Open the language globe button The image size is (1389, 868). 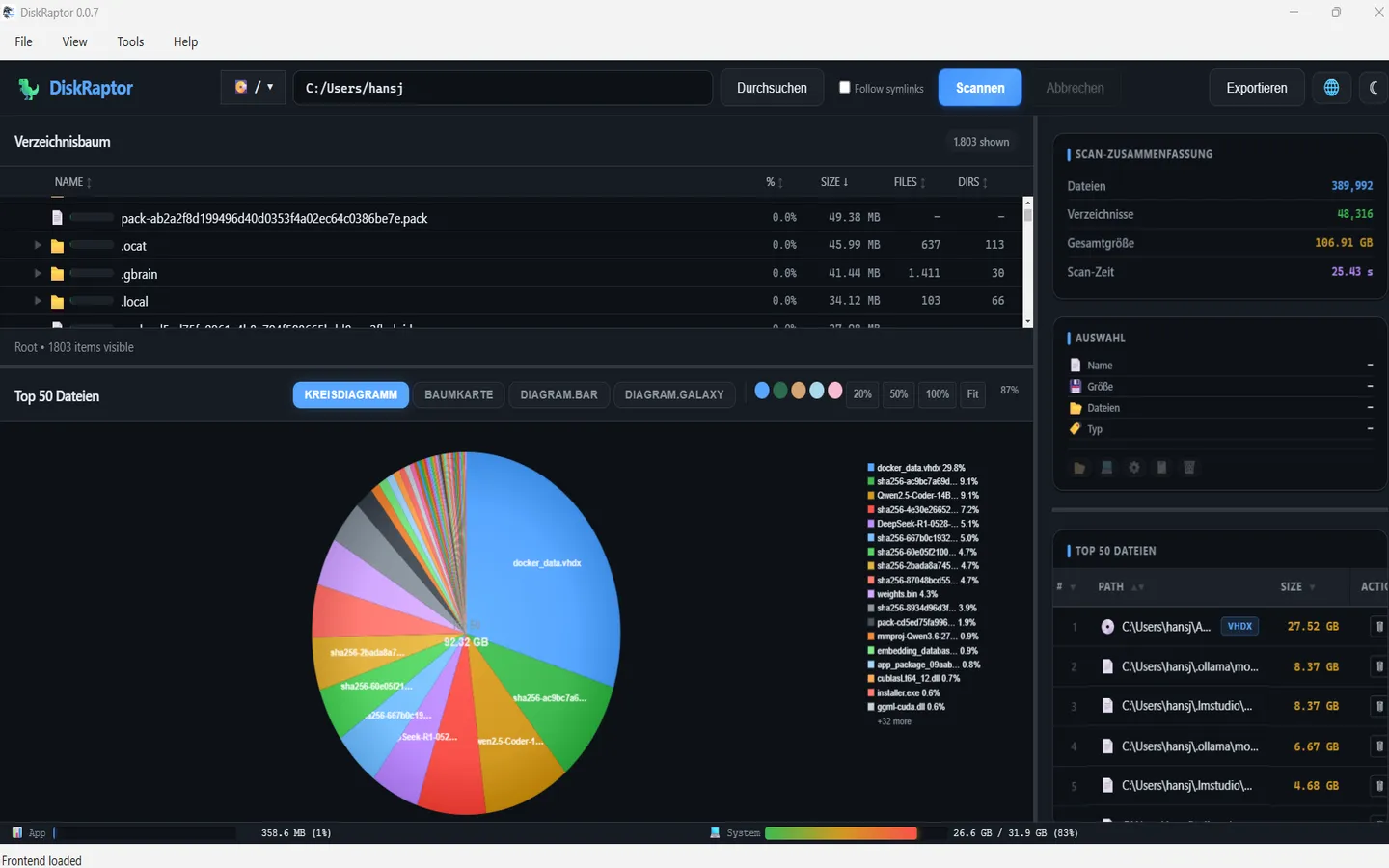(1331, 88)
